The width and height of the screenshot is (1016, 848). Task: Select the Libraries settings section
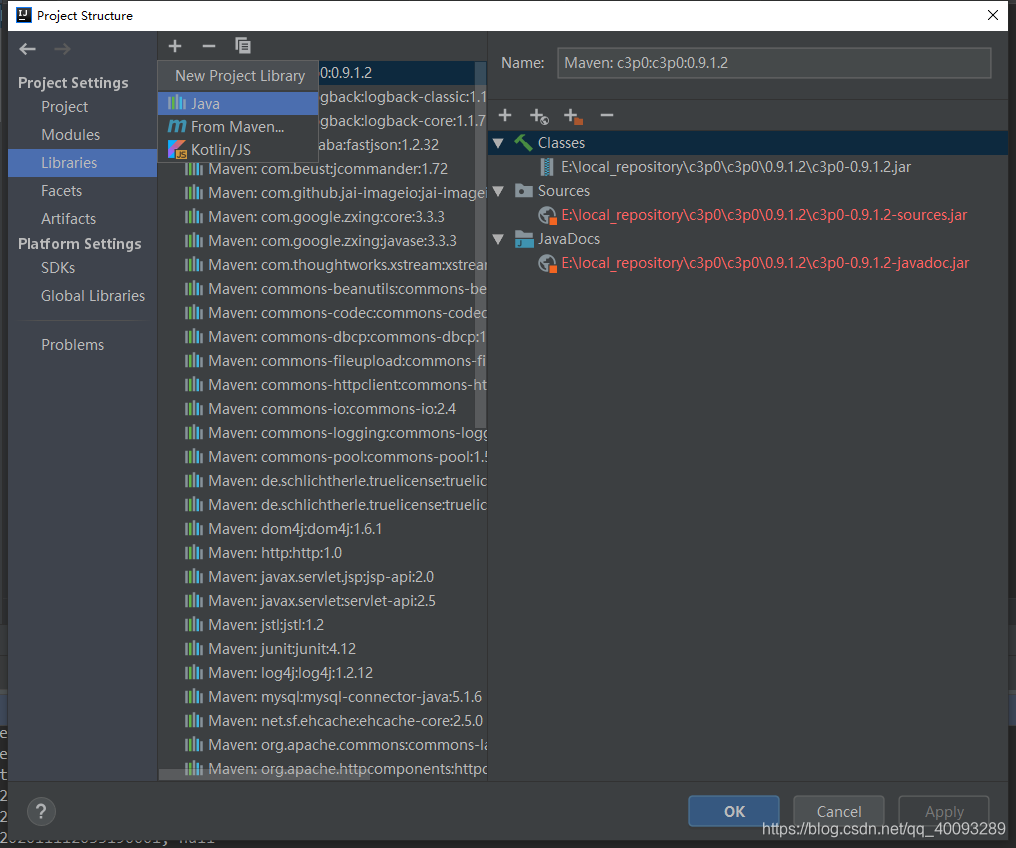tap(82, 163)
